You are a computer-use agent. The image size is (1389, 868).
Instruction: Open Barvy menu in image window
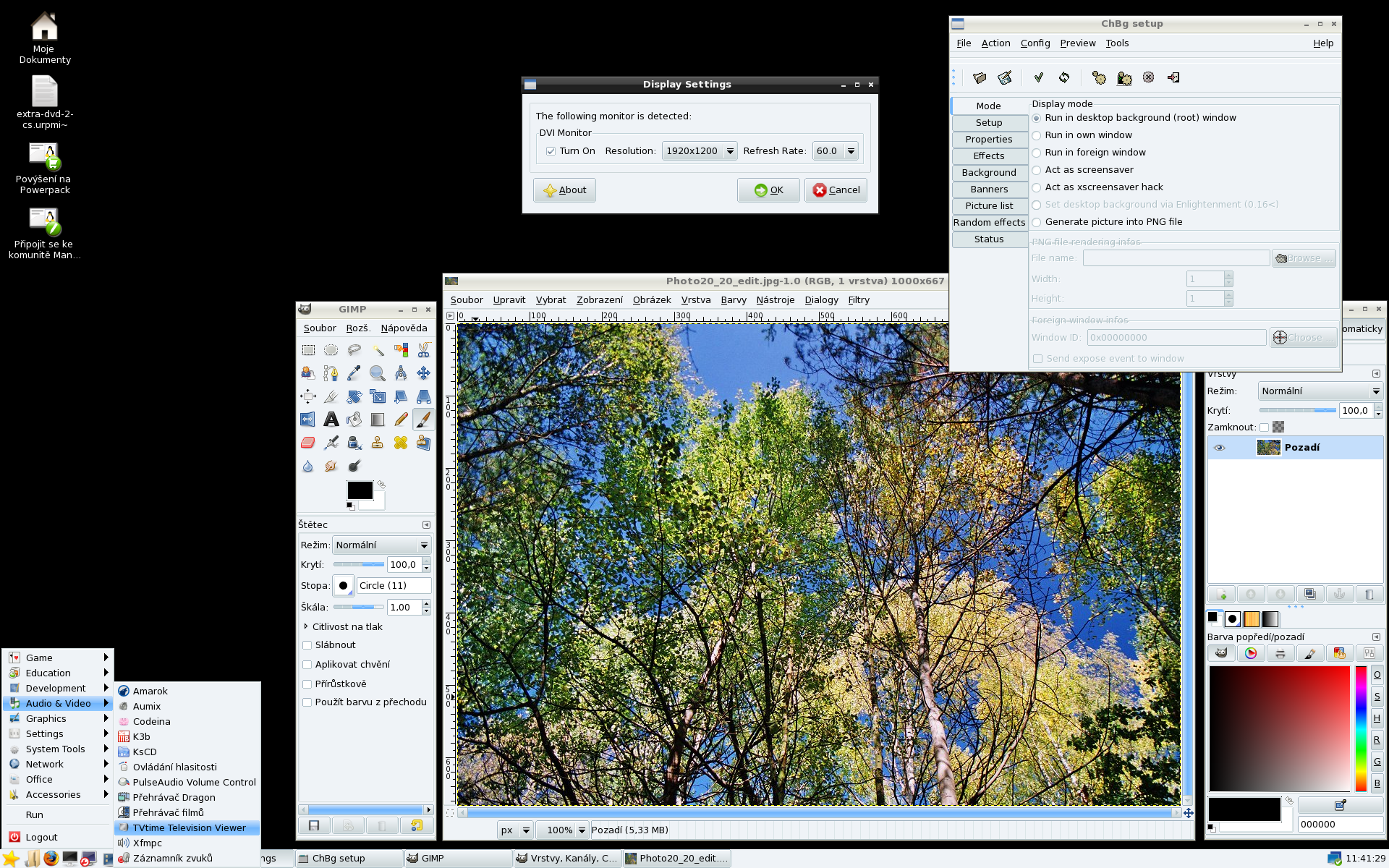pos(734,300)
